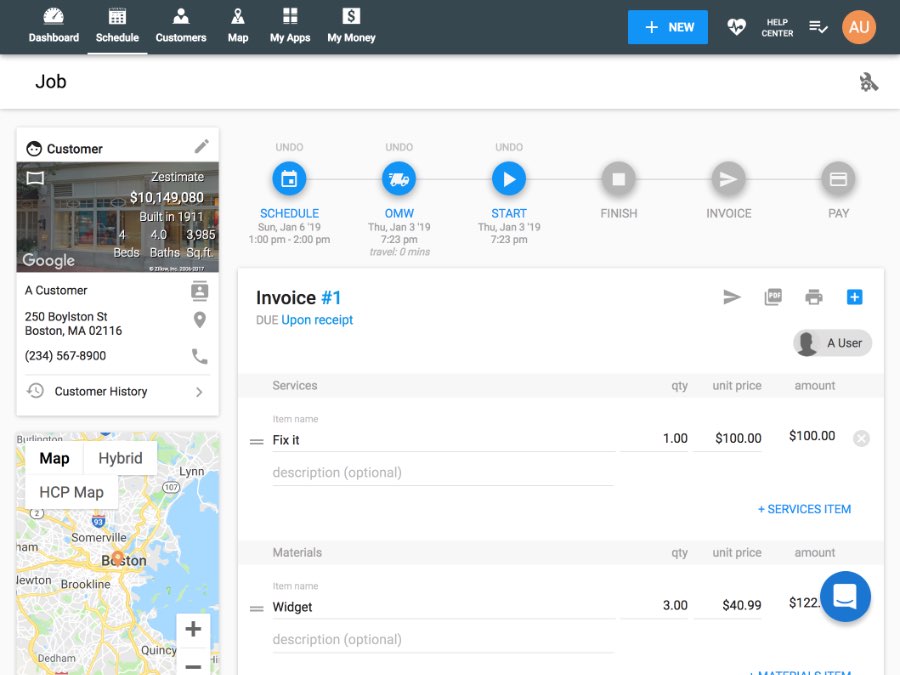Open the Schedule section in the navigation

117,25
